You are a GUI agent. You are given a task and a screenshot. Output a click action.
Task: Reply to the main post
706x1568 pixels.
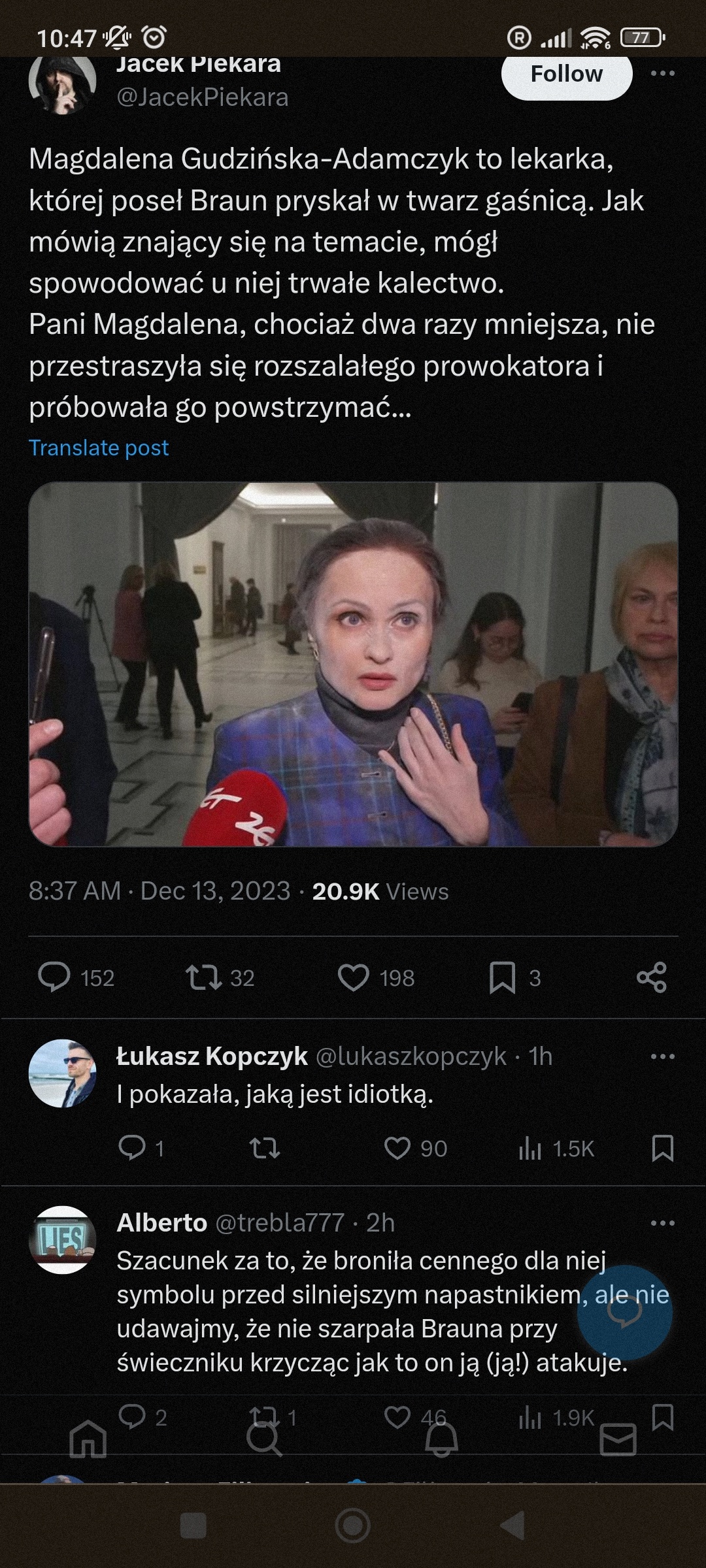(x=54, y=977)
